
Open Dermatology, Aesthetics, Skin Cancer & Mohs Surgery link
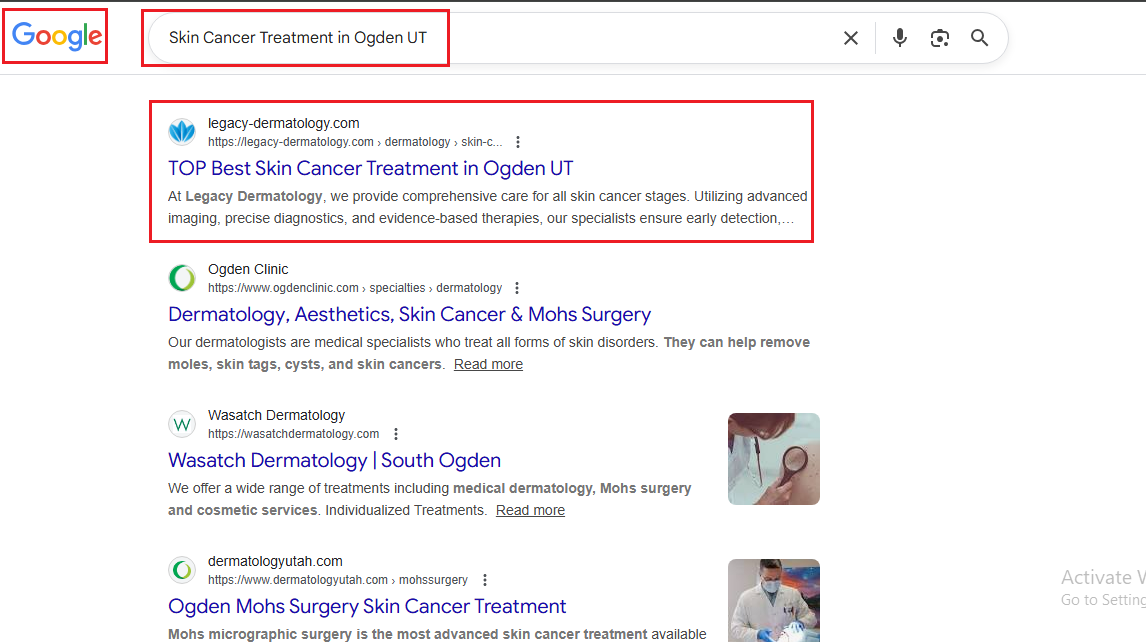coord(409,314)
